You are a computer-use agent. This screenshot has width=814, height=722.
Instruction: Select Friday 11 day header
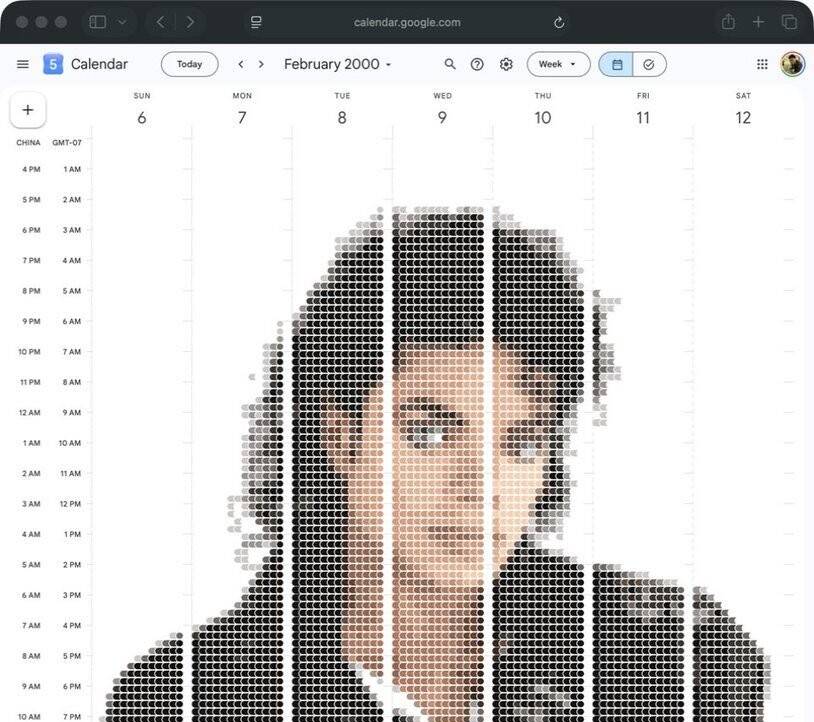[643, 110]
